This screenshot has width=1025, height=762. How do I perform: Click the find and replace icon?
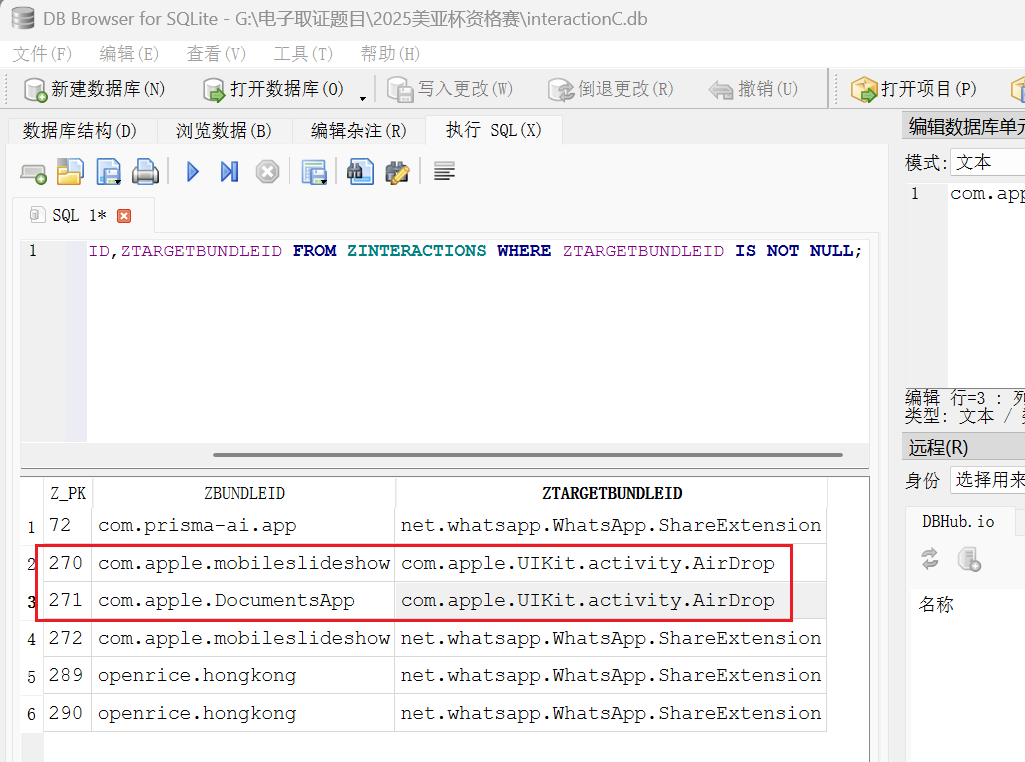(397, 172)
